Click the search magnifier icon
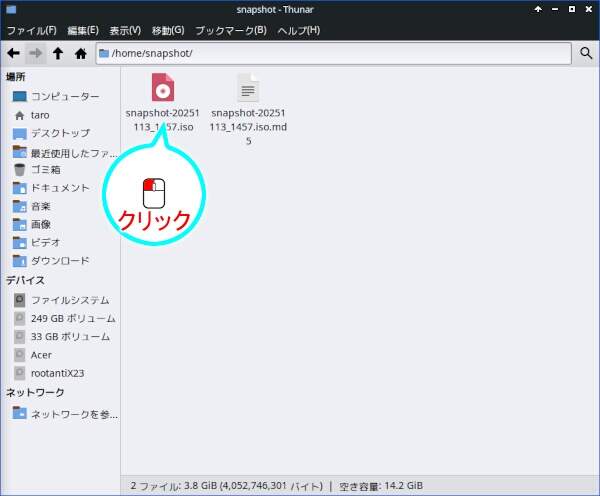The image size is (600, 496). pos(586,53)
